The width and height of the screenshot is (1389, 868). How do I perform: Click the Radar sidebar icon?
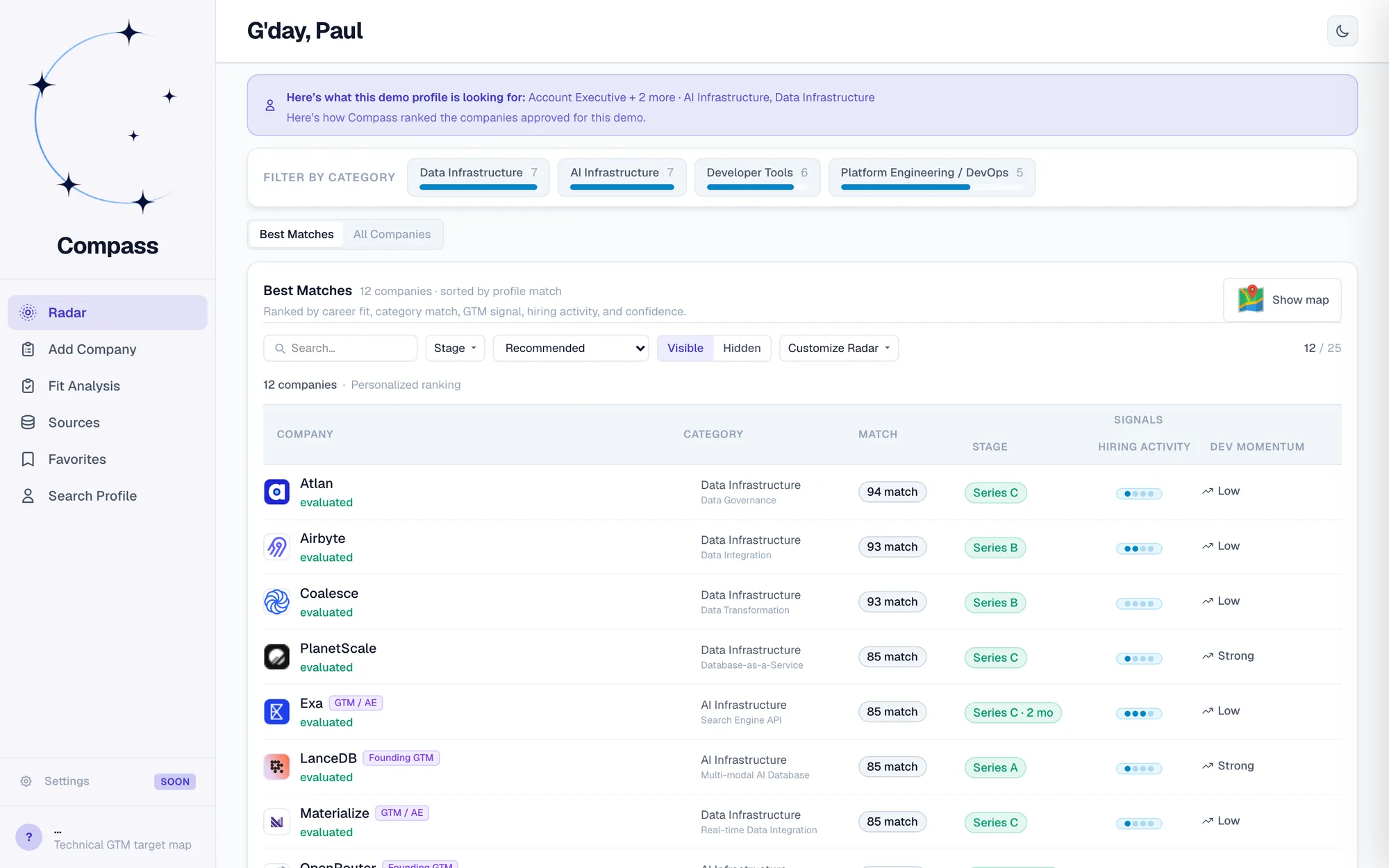click(28, 312)
